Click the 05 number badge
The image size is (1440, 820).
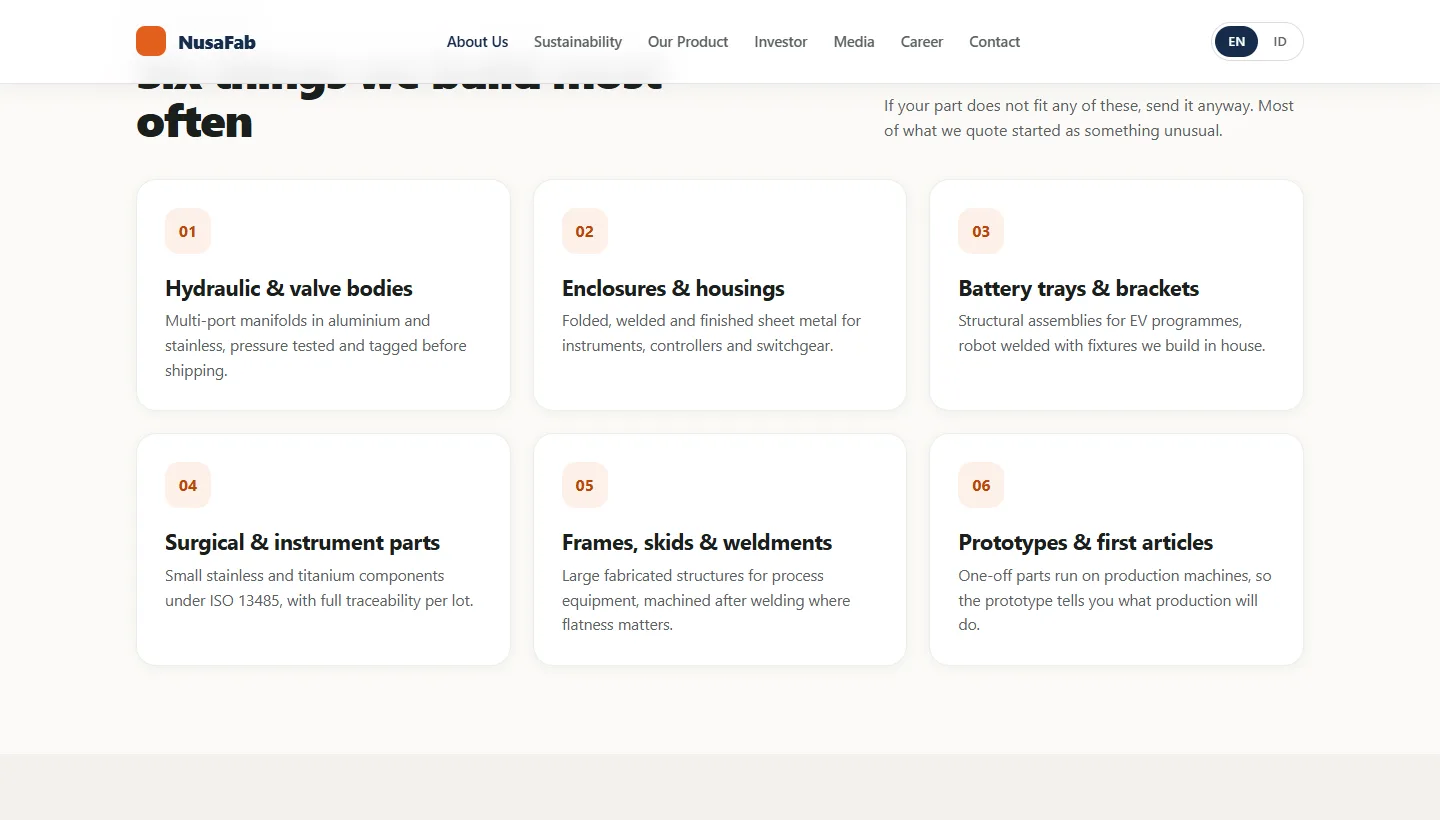click(x=585, y=485)
